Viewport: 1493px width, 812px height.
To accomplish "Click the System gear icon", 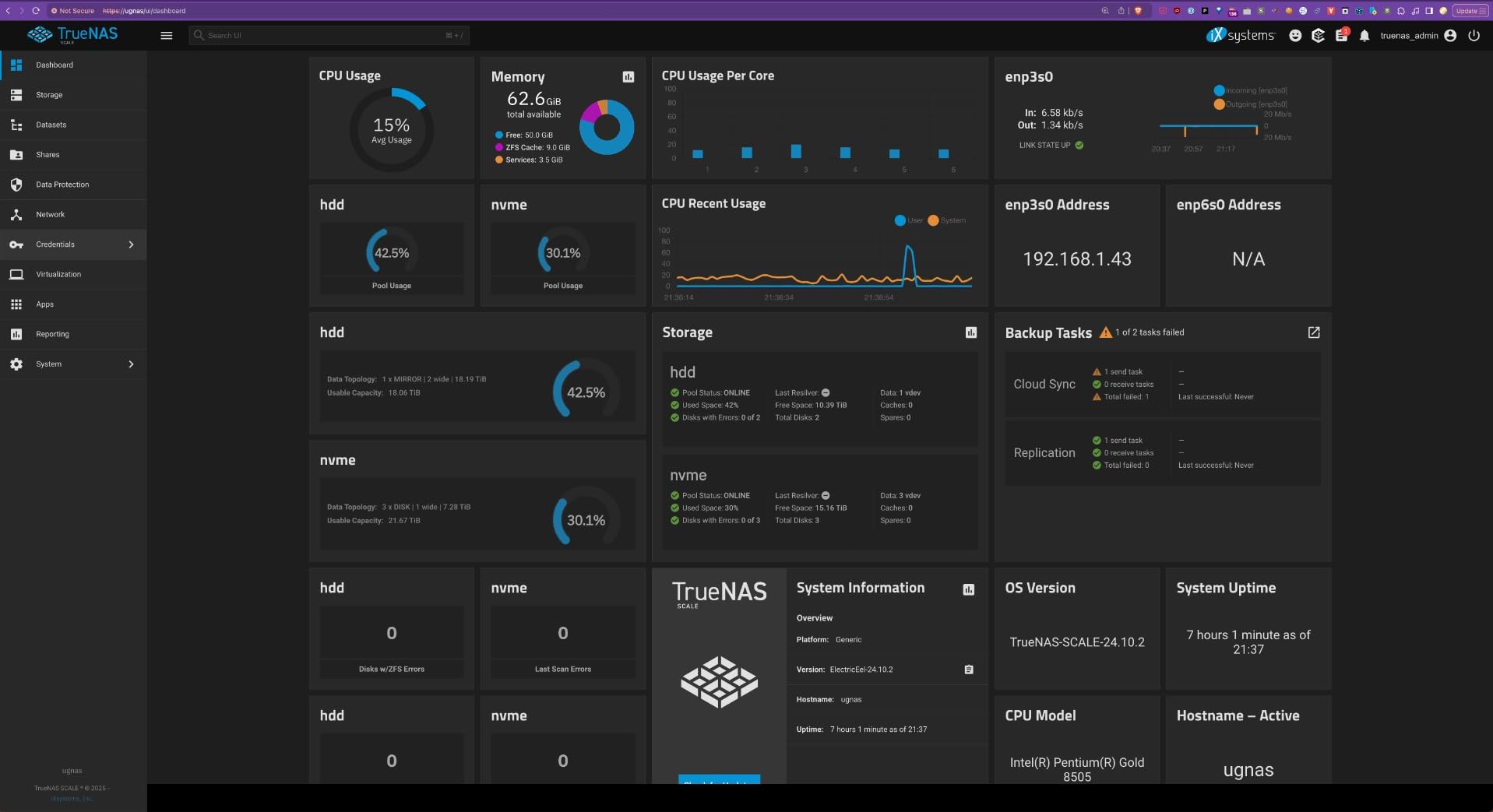I will point(16,364).
